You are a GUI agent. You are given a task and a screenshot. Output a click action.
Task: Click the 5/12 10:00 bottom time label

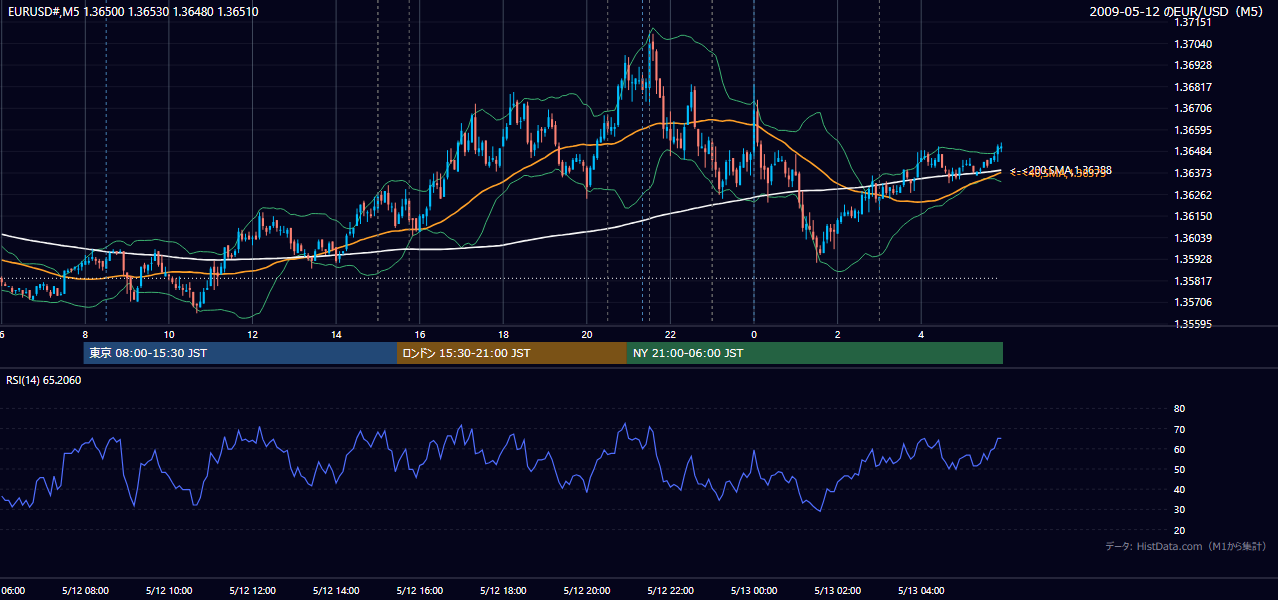tap(169, 591)
